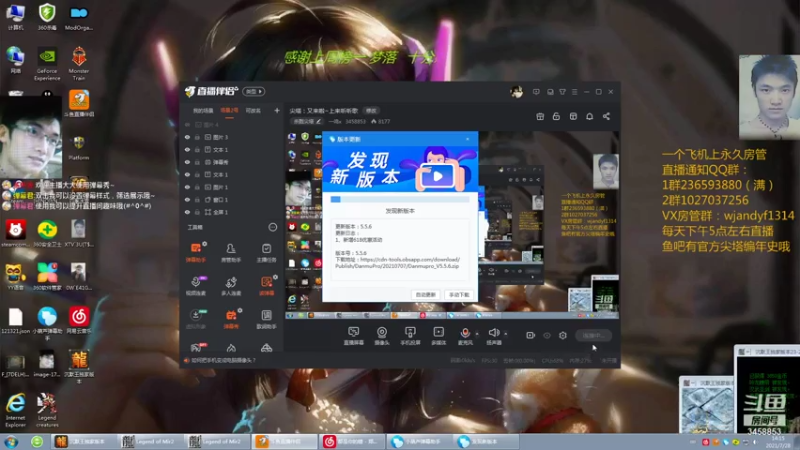The height and width of the screenshot is (450, 800).
Task: Hide the first 文本 1 layer
Action: (x=187, y=149)
